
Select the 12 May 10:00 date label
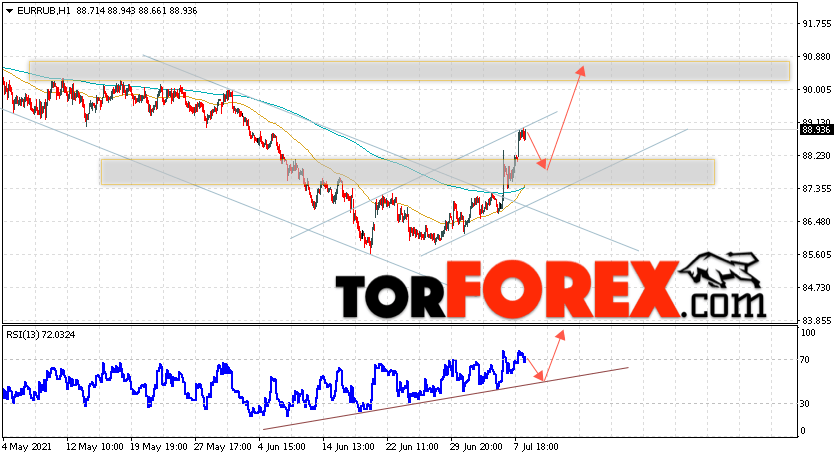[95, 447]
